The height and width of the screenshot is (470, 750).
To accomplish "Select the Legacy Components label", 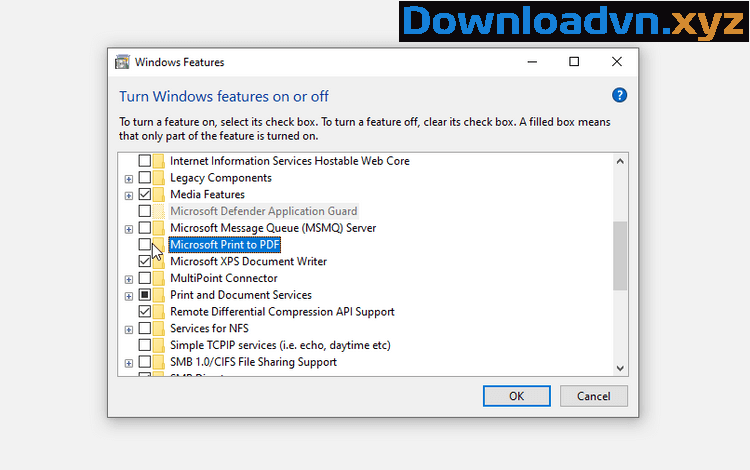I will (x=221, y=178).
